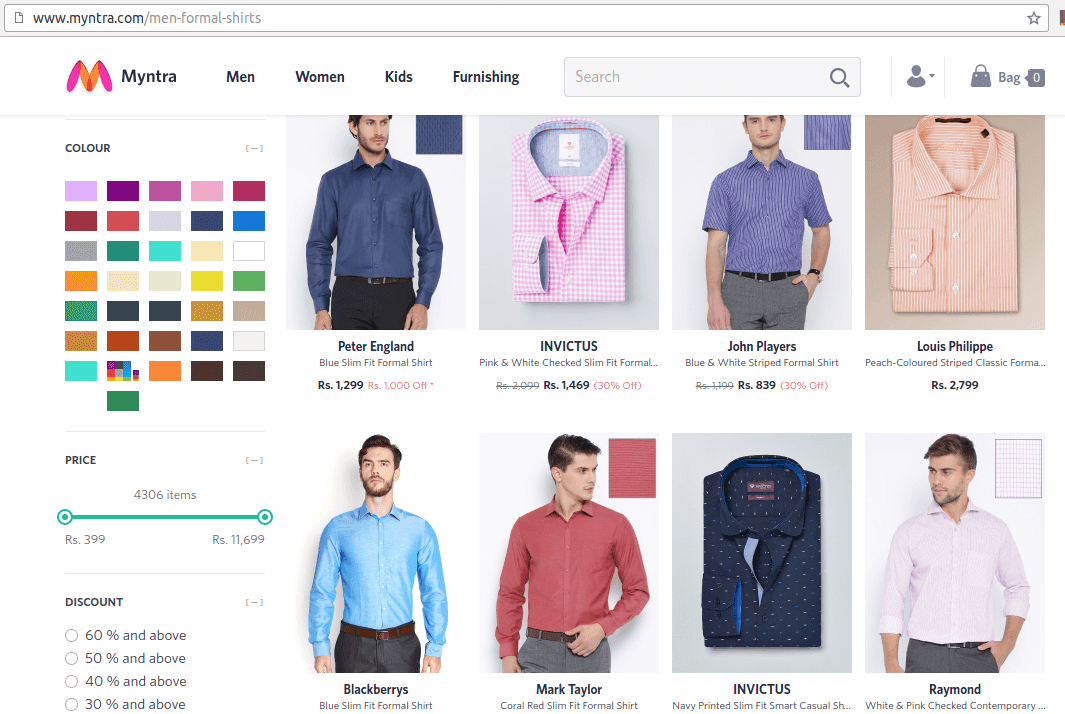This screenshot has width=1065, height=714.
Task: Click the 'Rs. 1,299' price
Action: tap(340, 385)
